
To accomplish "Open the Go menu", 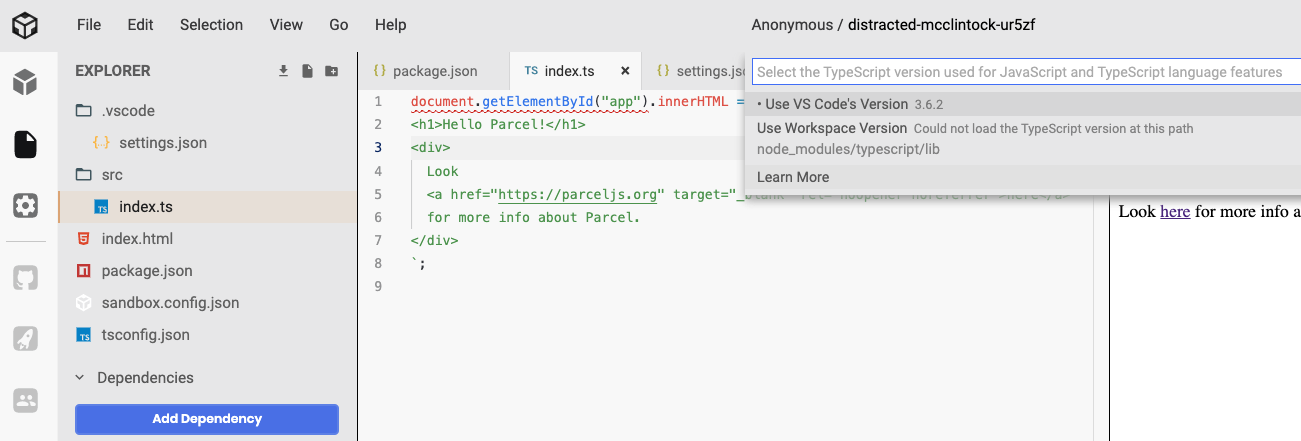I will [339, 24].
